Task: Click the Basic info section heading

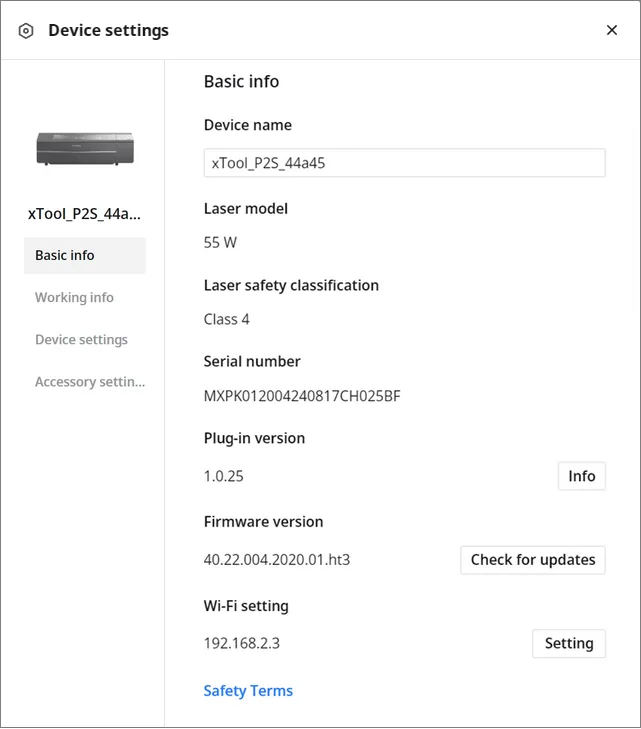Action: 241,82
